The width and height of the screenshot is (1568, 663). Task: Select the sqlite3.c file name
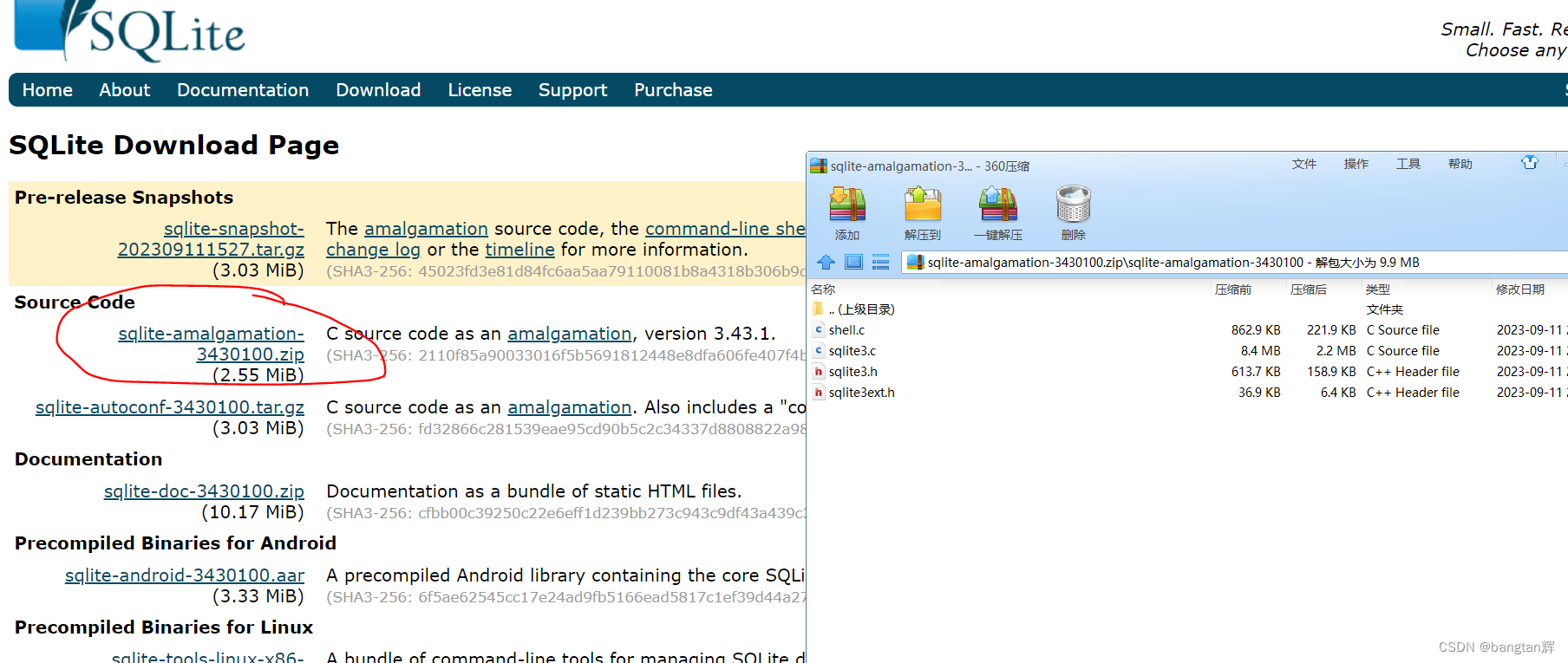click(x=853, y=351)
